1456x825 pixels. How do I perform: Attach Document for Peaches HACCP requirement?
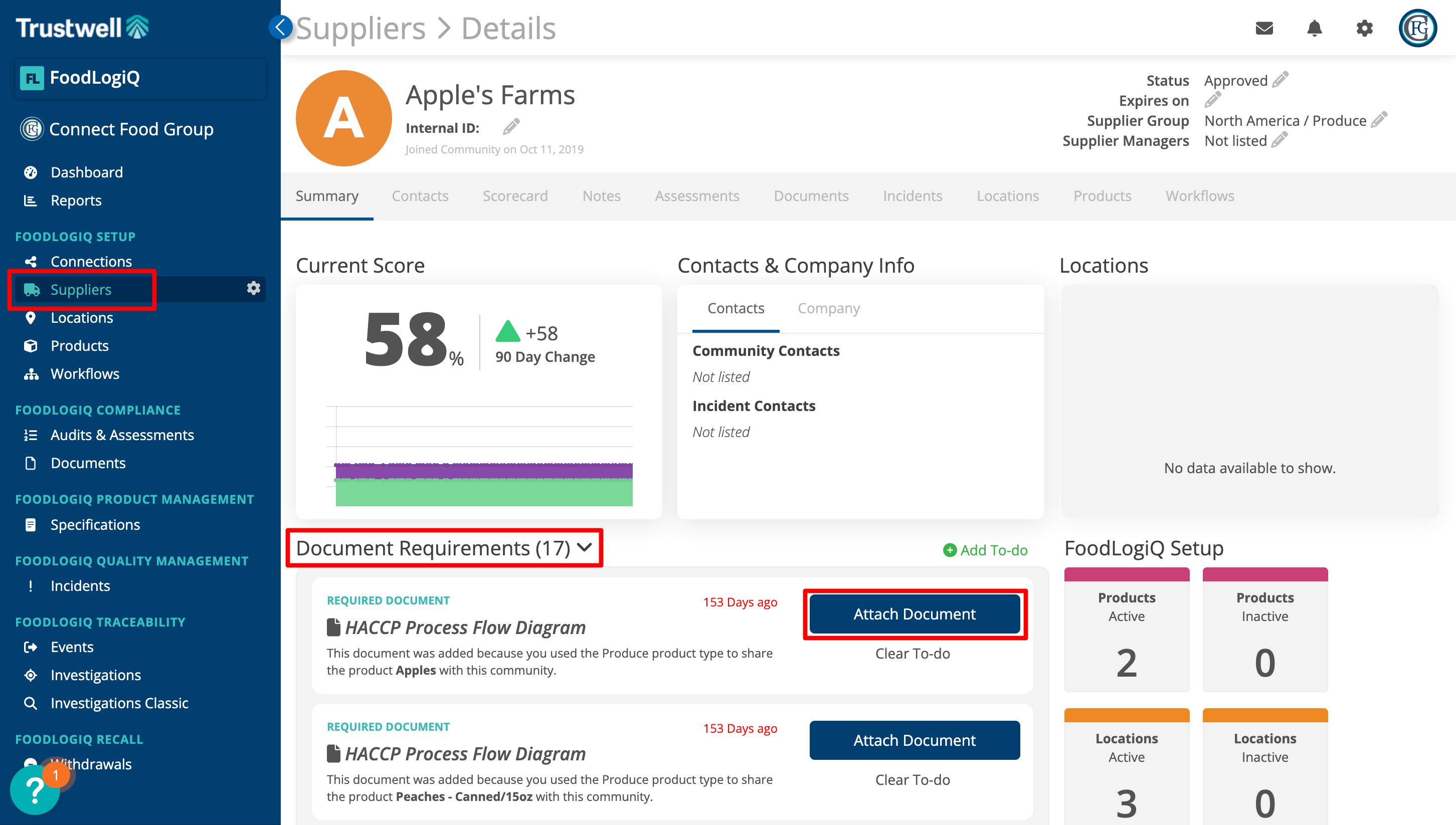coord(915,740)
